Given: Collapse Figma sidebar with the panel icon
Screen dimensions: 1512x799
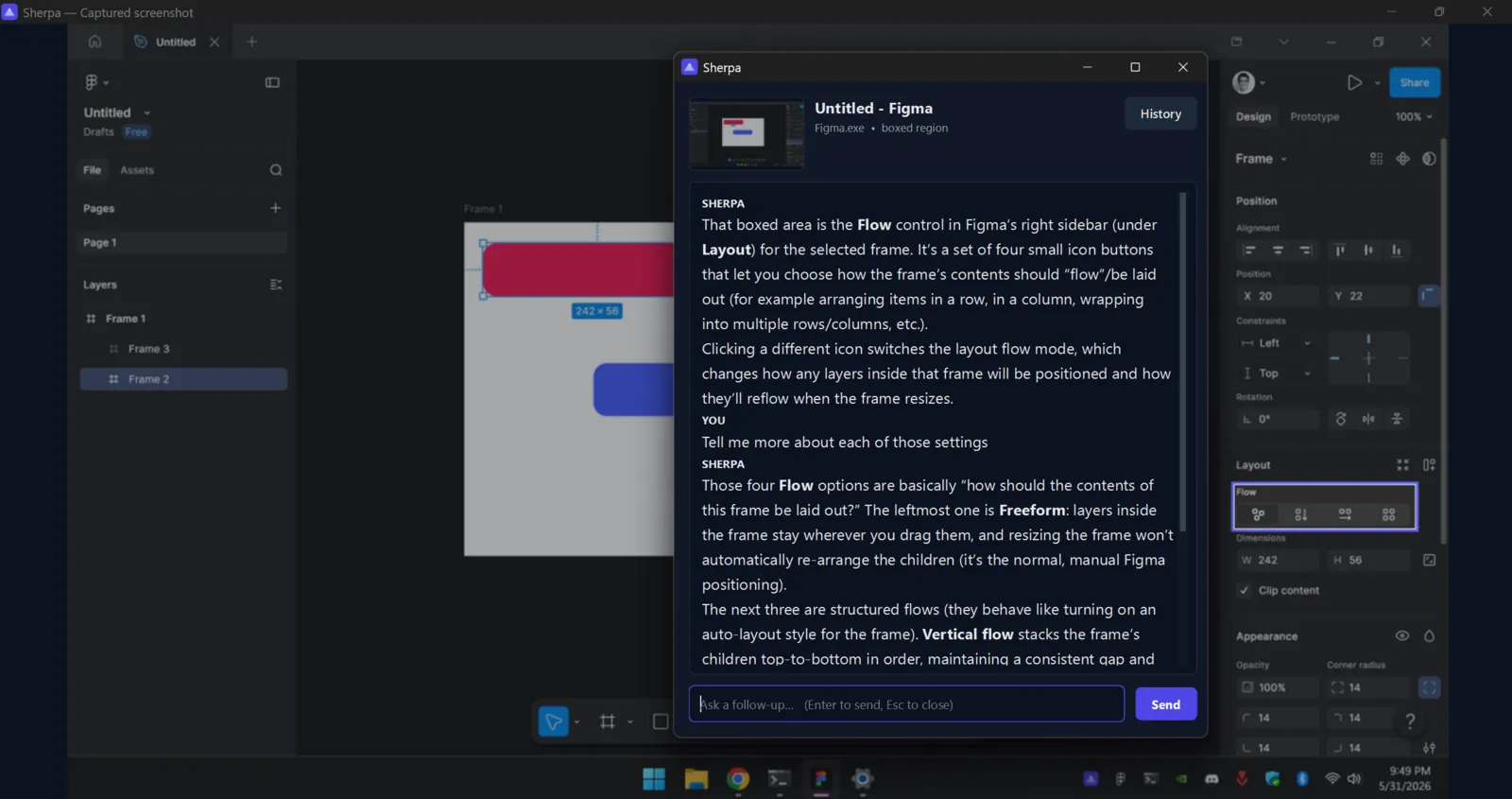Looking at the screenshot, I should tap(272, 82).
